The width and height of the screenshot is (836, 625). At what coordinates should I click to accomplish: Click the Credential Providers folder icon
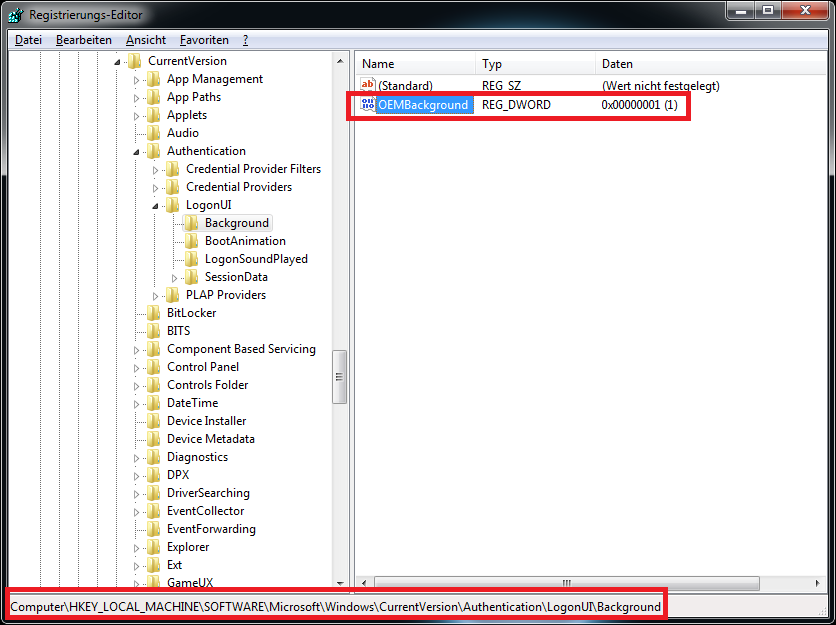pyautogui.click(x=172, y=187)
